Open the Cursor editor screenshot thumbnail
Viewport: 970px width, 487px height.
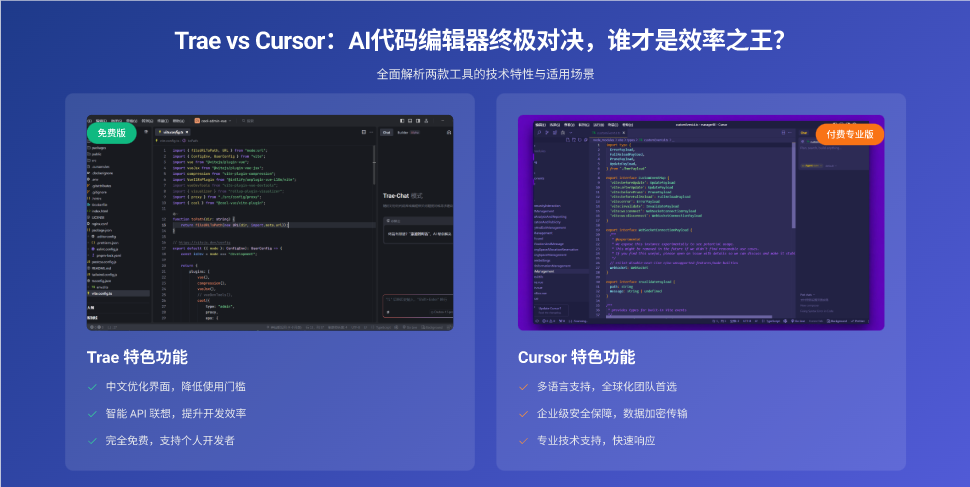701,223
